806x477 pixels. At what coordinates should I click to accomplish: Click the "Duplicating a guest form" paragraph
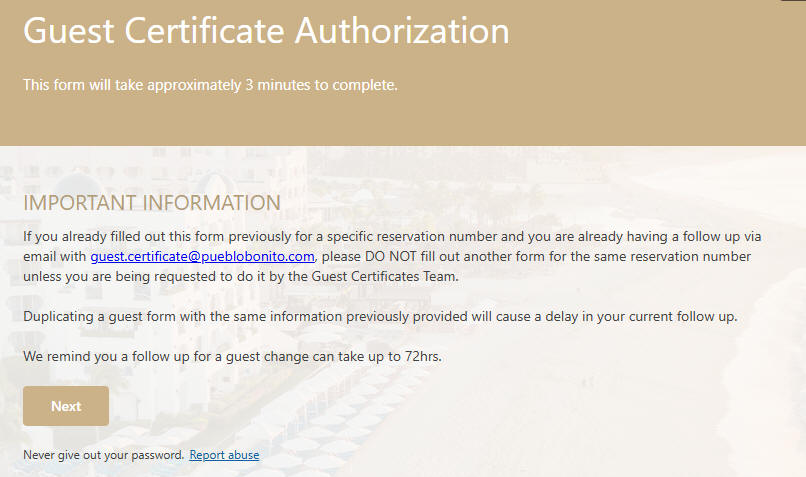(380, 317)
